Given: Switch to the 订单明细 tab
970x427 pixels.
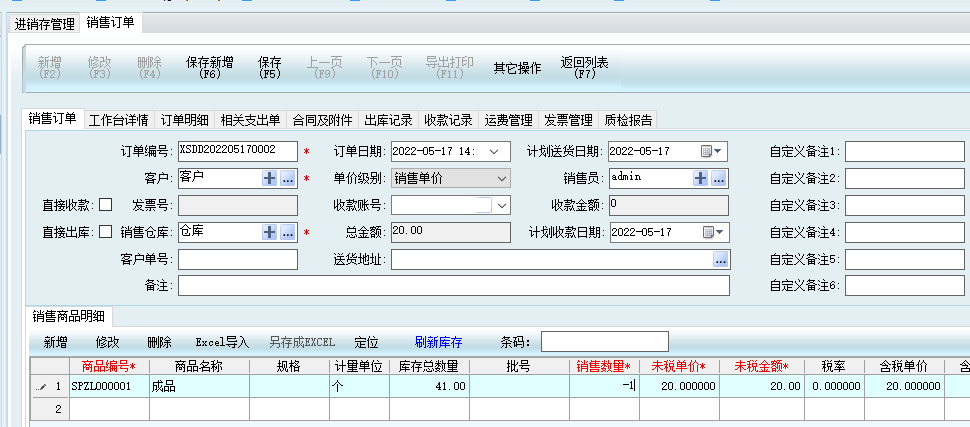Looking at the screenshot, I should pos(185,120).
